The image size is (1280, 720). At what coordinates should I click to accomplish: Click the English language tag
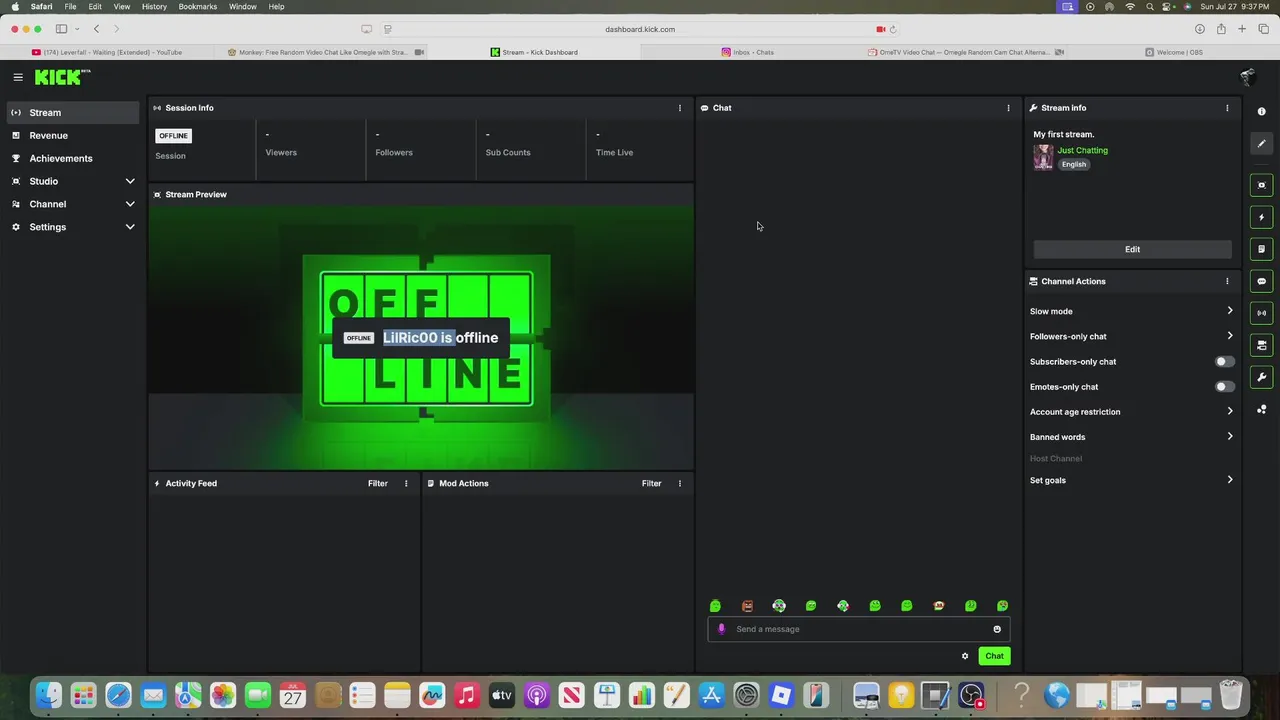coord(1074,164)
